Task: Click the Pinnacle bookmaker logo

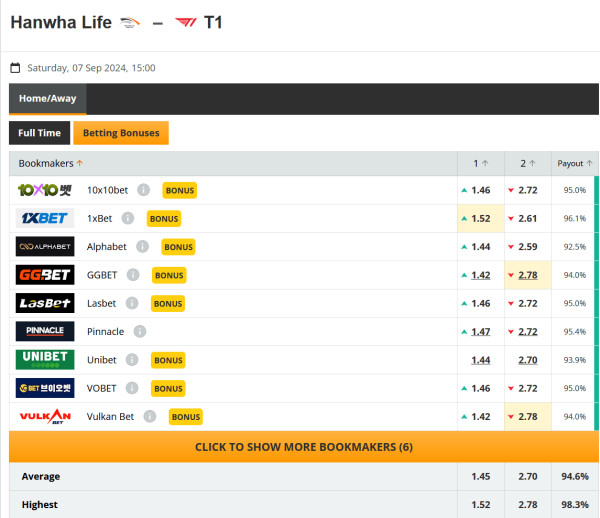Action: [x=45, y=331]
